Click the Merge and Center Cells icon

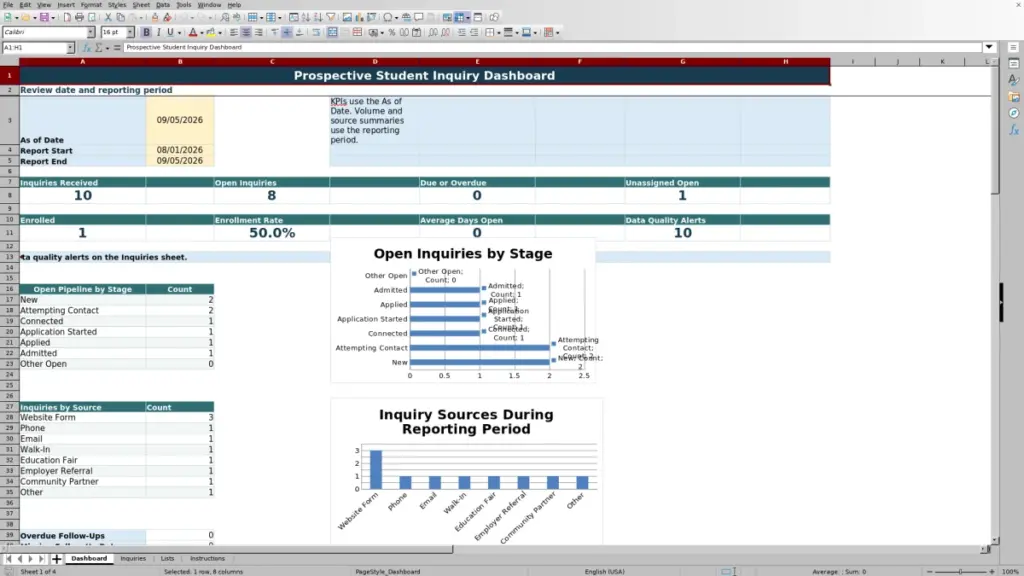332,32
